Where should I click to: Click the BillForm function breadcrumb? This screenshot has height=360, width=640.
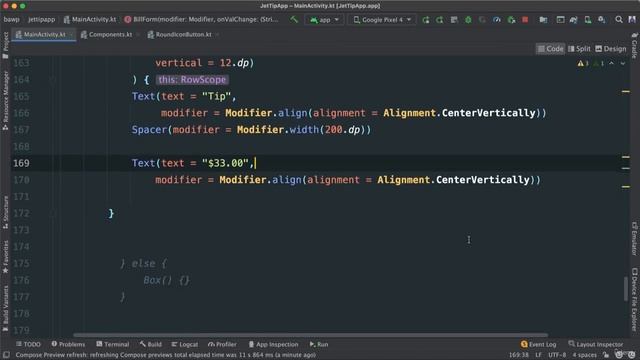click(x=201, y=19)
